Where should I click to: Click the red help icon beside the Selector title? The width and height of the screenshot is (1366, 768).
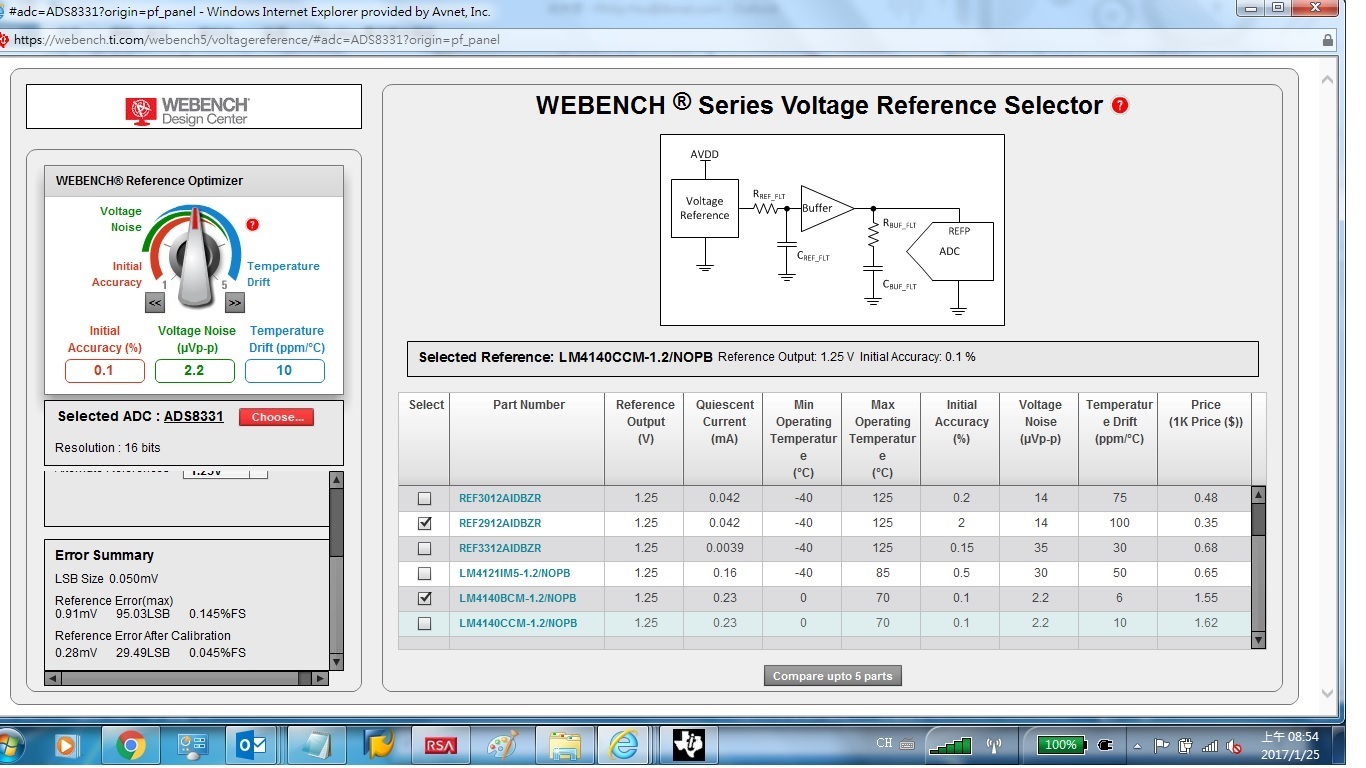[x=1120, y=105]
